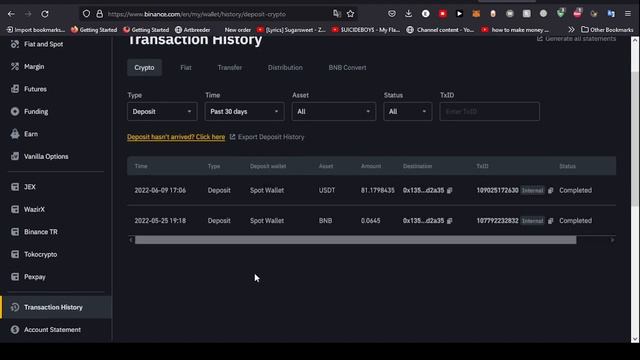Click the amount 81.1798435
640x360 pixels.
378,191
